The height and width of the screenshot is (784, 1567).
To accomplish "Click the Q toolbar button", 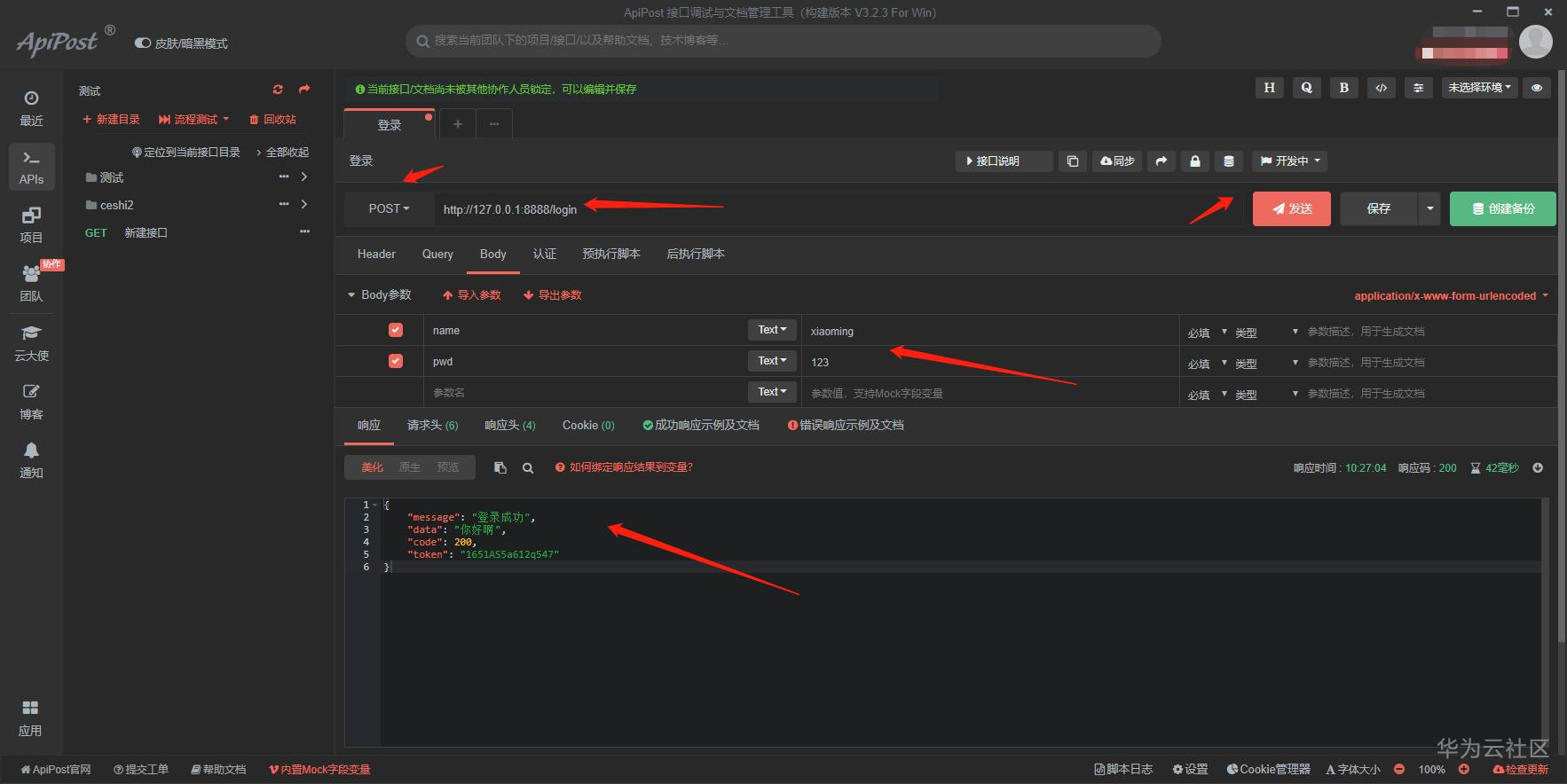I will pos(1306,88).
